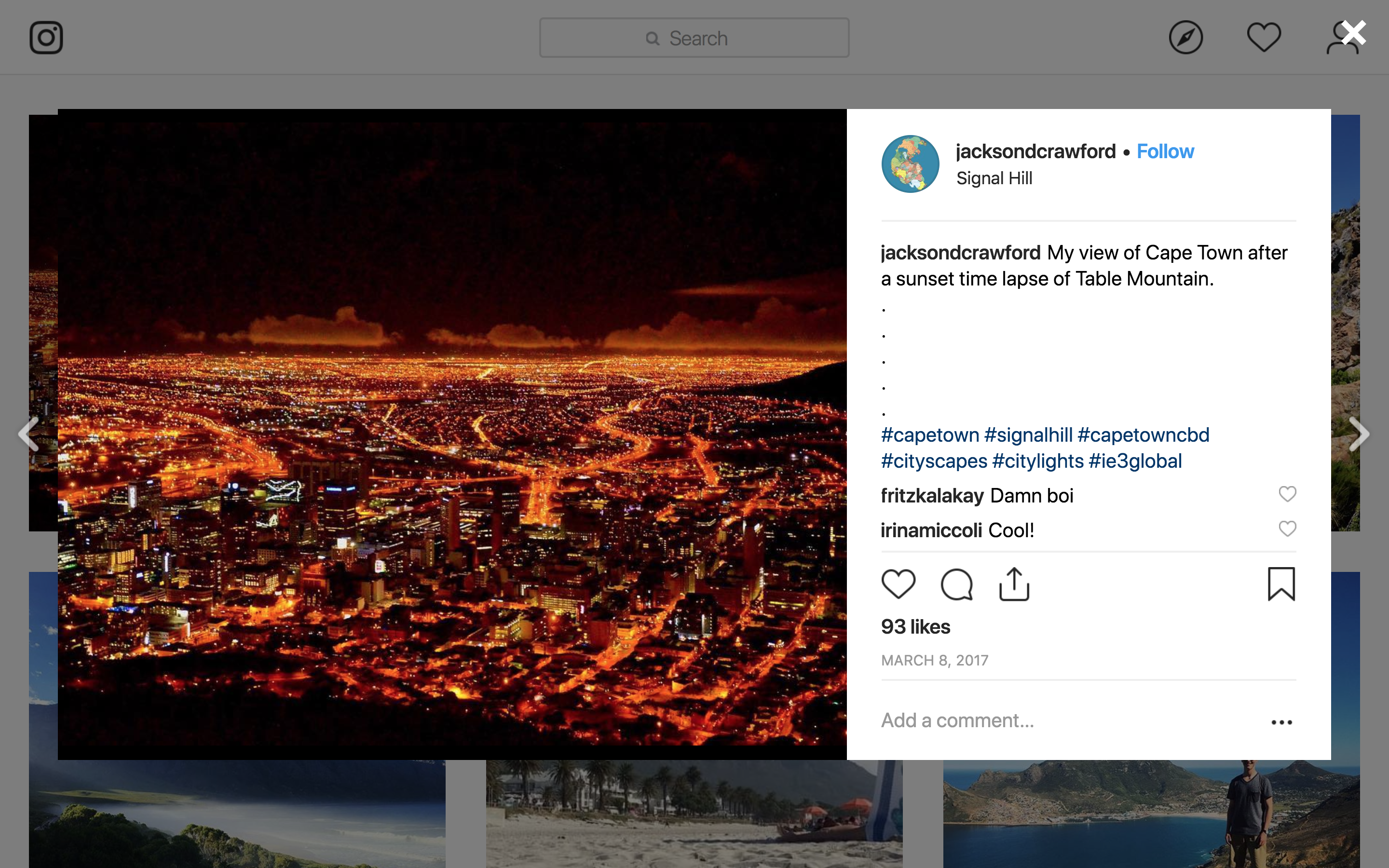Click jacksondcrawford's globe profile picture

910,164
